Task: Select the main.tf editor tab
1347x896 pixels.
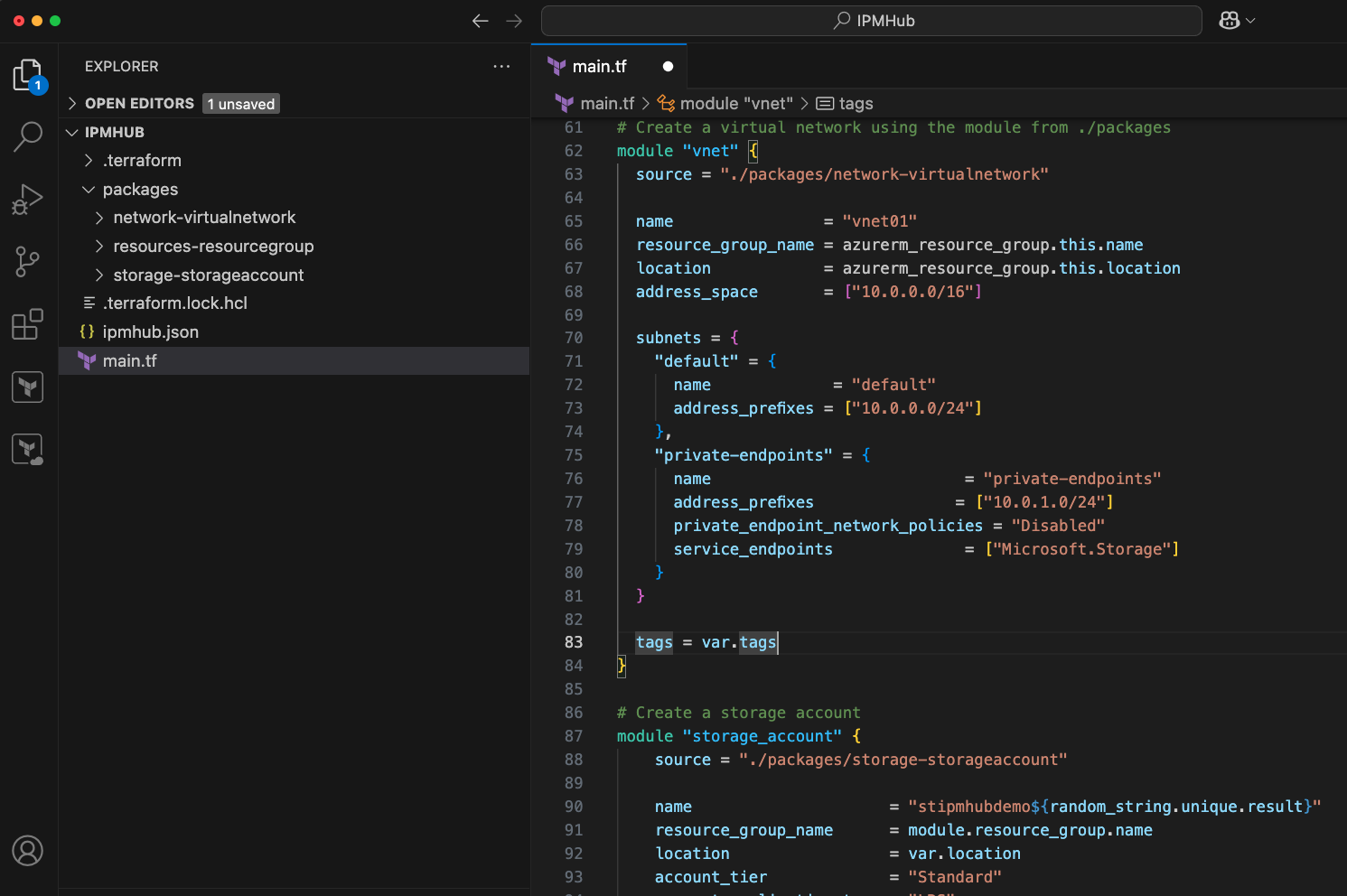Action: [x=609, y=66]
